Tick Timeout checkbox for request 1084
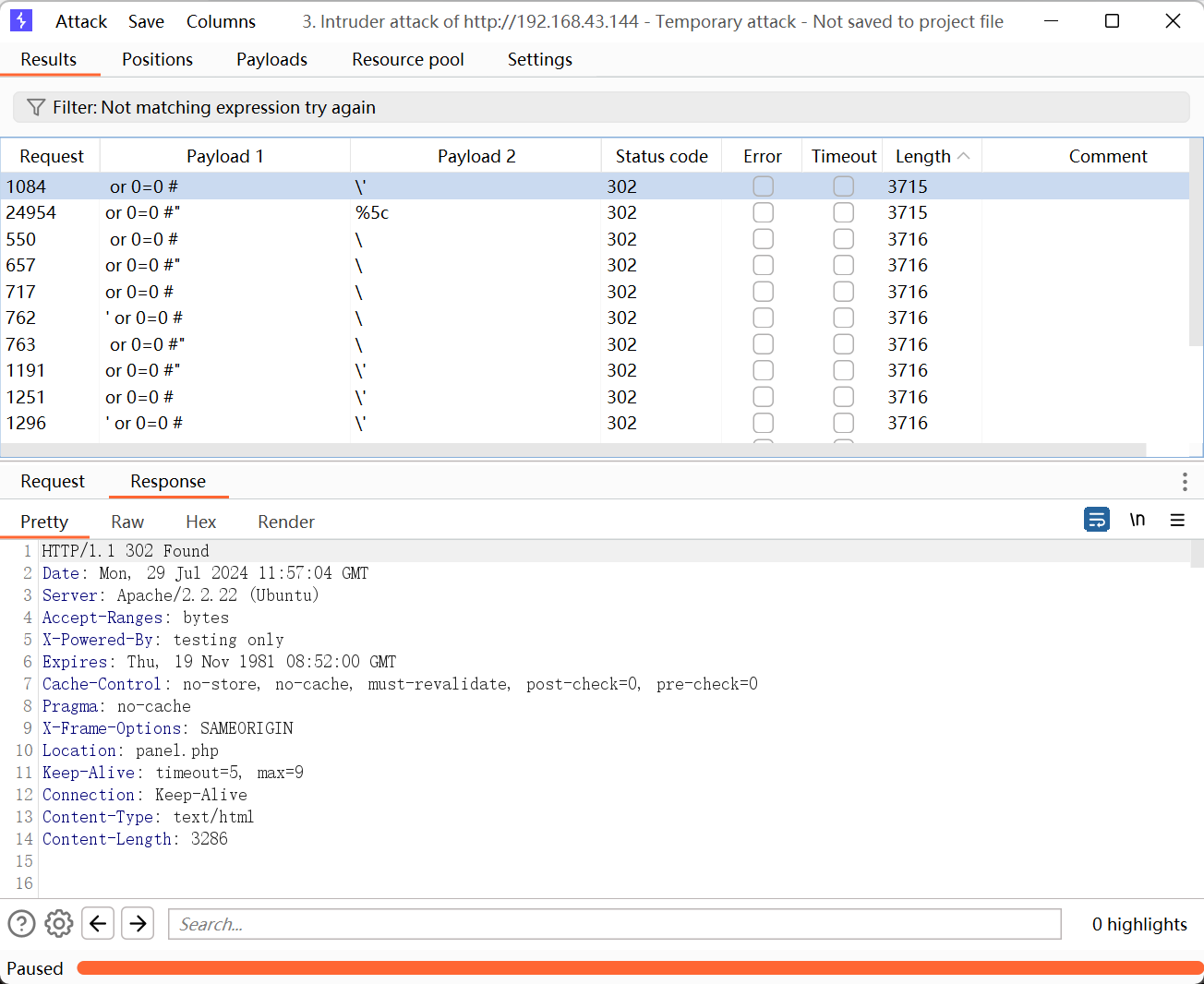Image resolution: width=1204 pixels, height=984 pixels. tap(843, 186)
